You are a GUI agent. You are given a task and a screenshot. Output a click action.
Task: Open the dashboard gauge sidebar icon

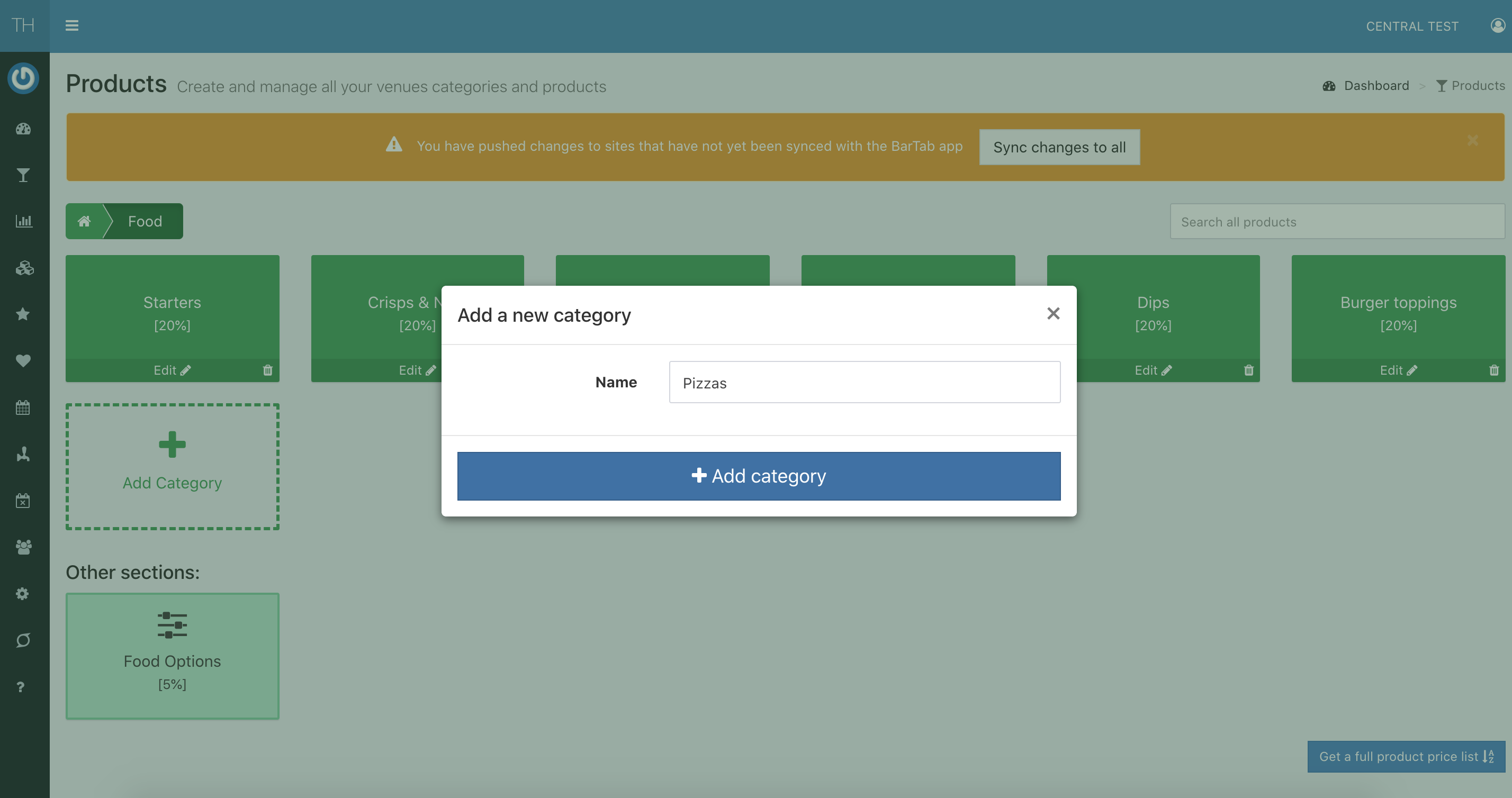point(23,129)
